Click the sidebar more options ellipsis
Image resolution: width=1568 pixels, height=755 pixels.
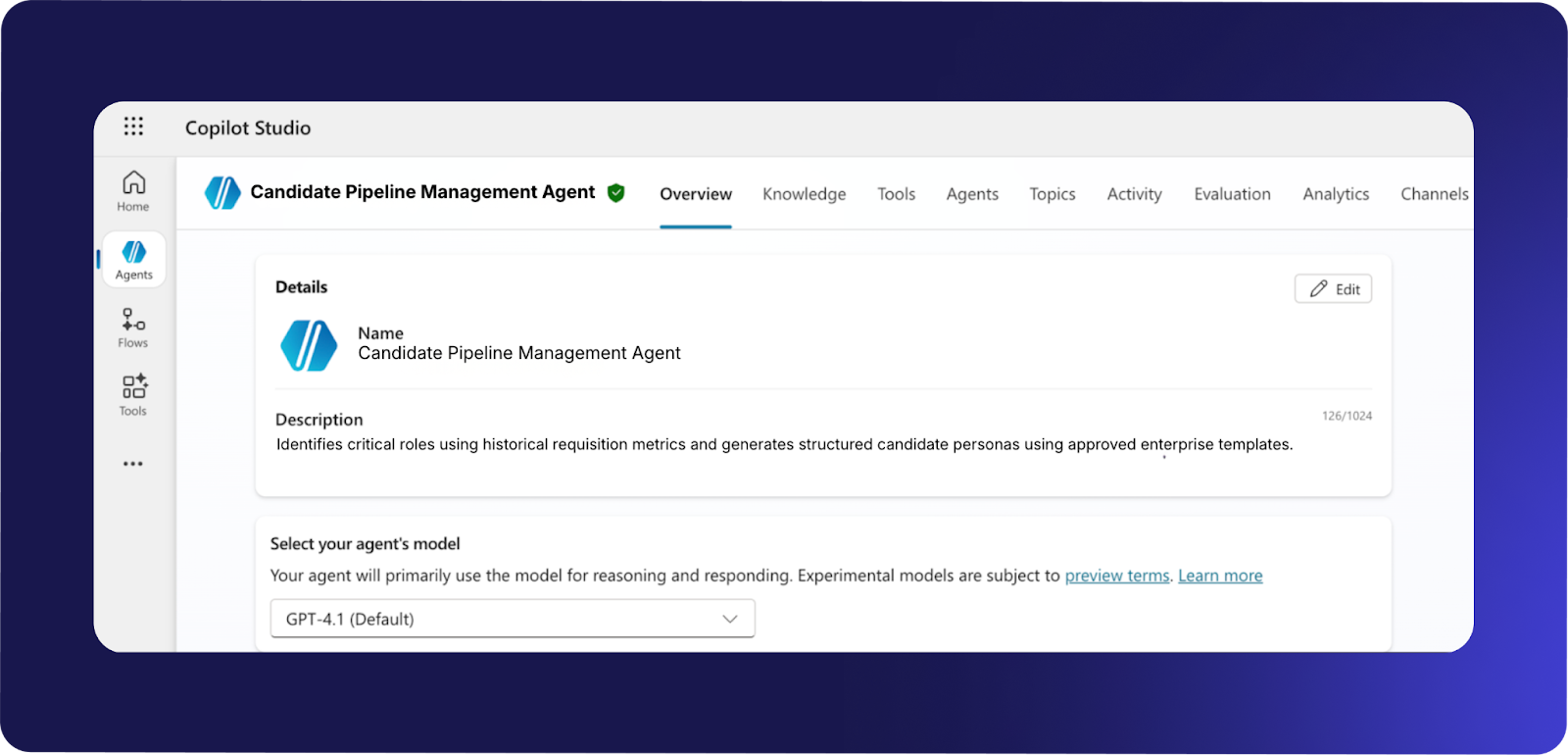click(133, 464)
